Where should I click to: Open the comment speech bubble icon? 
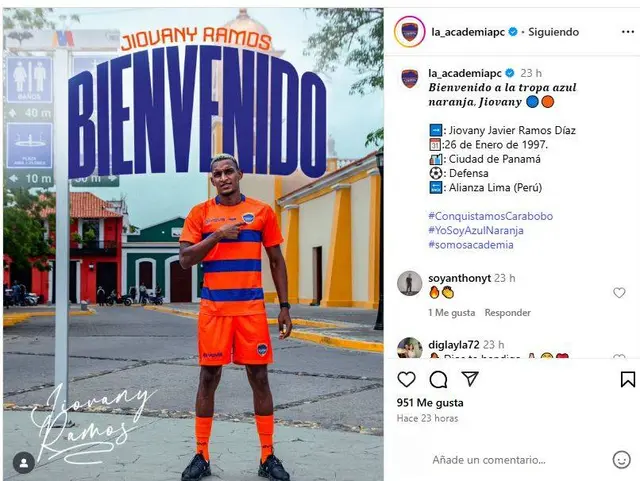tap(438, 379)
